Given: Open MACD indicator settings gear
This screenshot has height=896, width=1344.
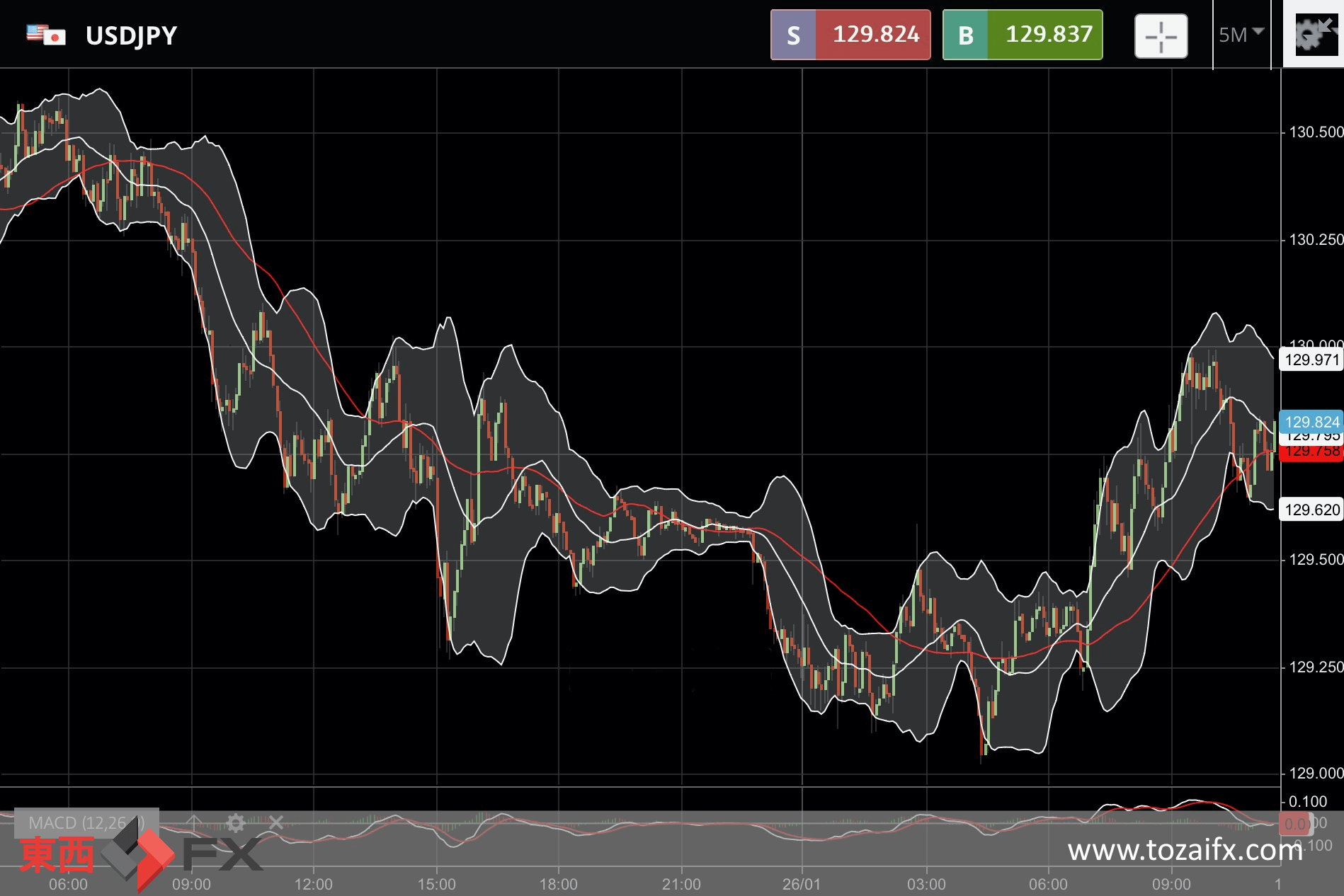Looking at the screenshot, I should (x=236, y=822).
